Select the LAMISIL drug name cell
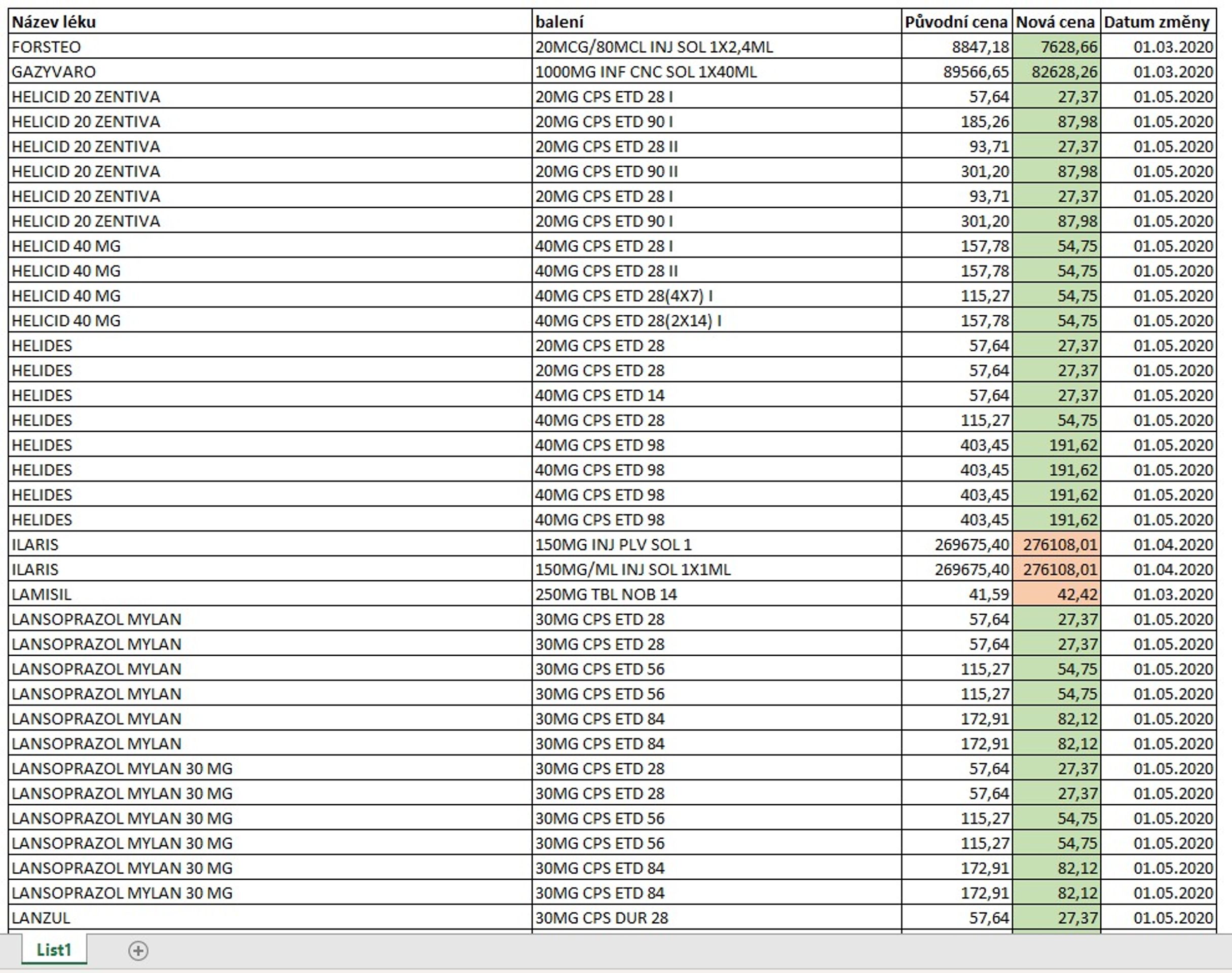Viewport: 1232px width, 973px height. click(271, 594)
